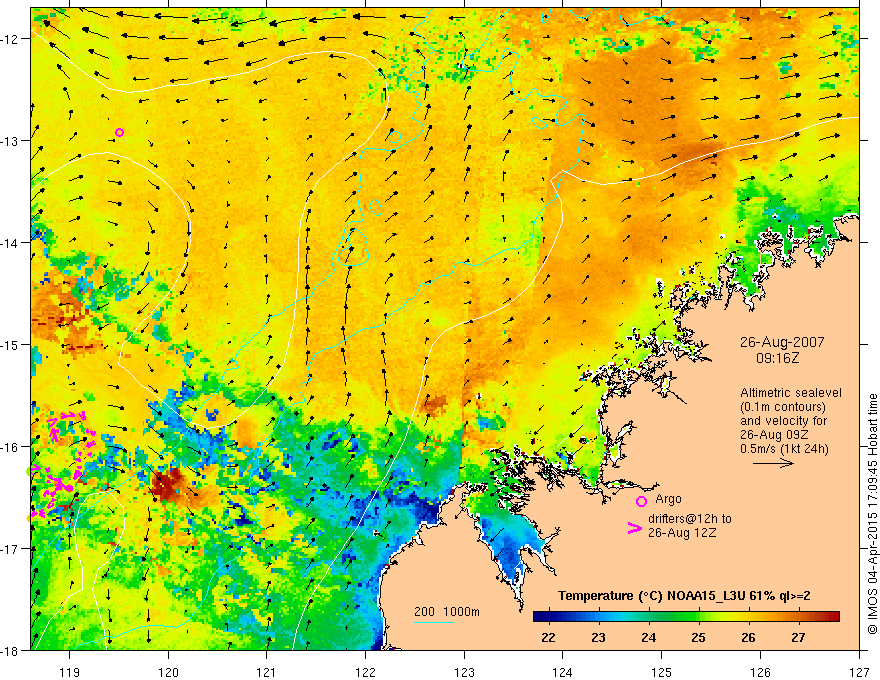
Task: Click the color bar label '22'
Action: (548, 638)
